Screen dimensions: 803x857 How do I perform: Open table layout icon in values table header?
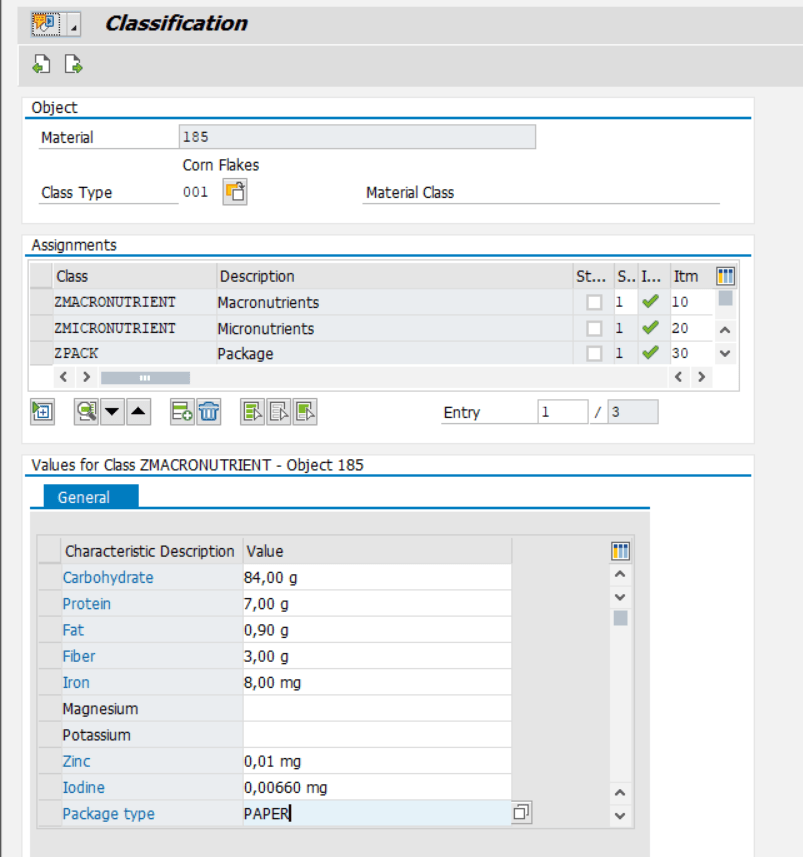[x=620, y=550]
